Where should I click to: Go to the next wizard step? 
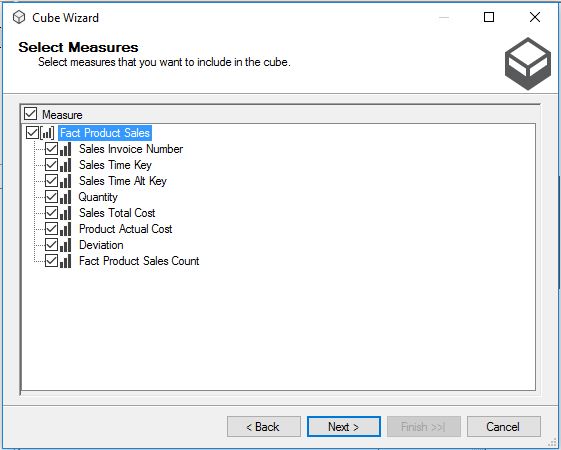pos(343,426)
